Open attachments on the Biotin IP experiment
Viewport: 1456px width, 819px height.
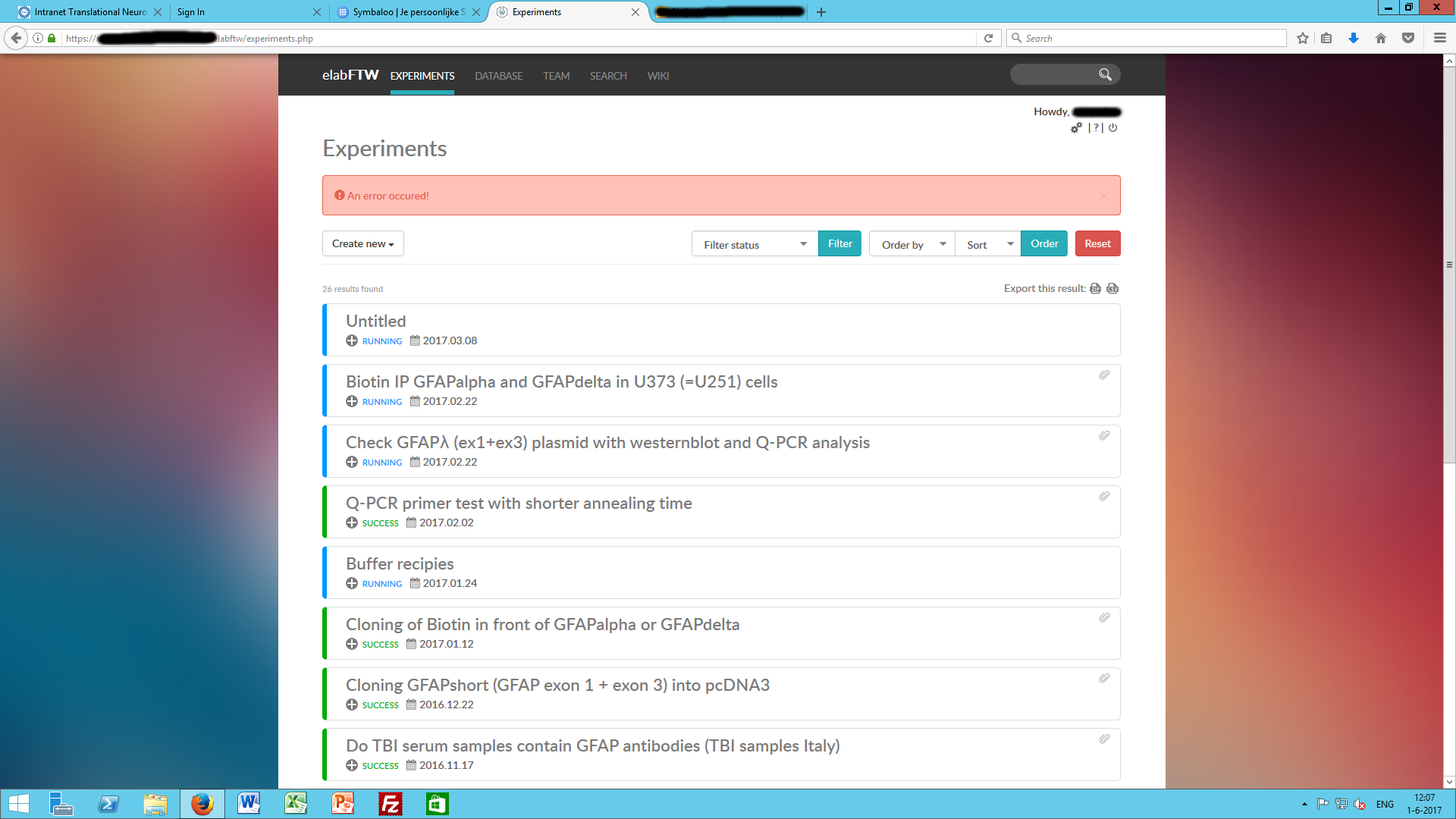click(x=1104, y=375)
